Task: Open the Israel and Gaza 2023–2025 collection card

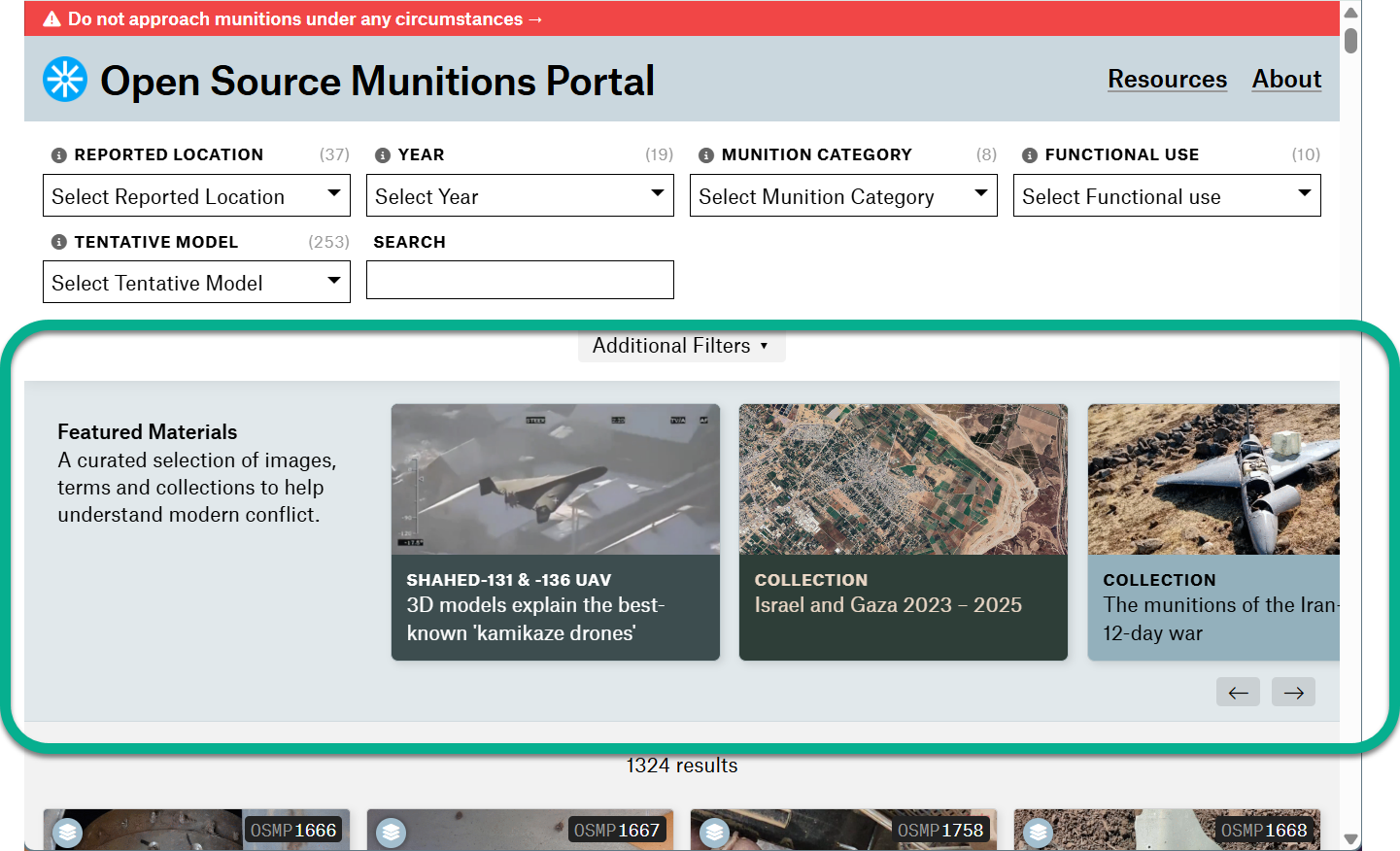Action: pyautogui.click(x=903, y=531)
